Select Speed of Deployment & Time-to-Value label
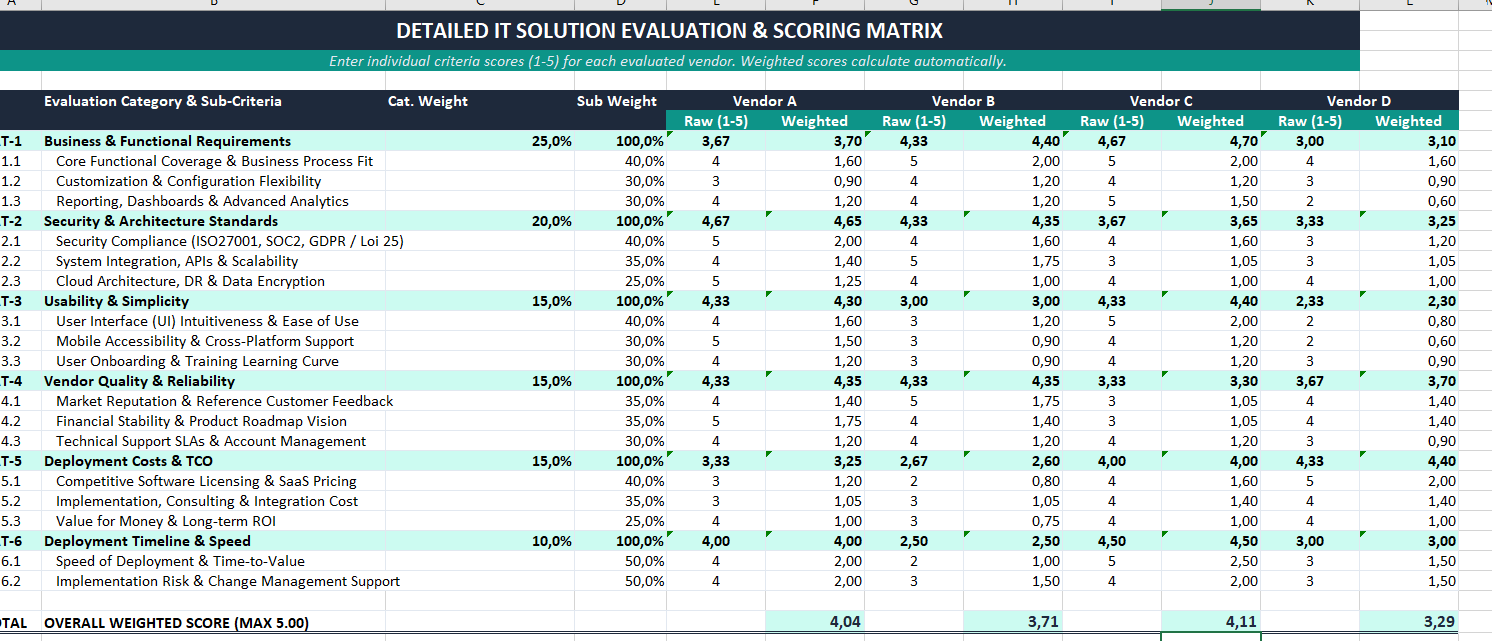Image resolution: width=1492 pixels, height=641 pixels. pos(180,561)
